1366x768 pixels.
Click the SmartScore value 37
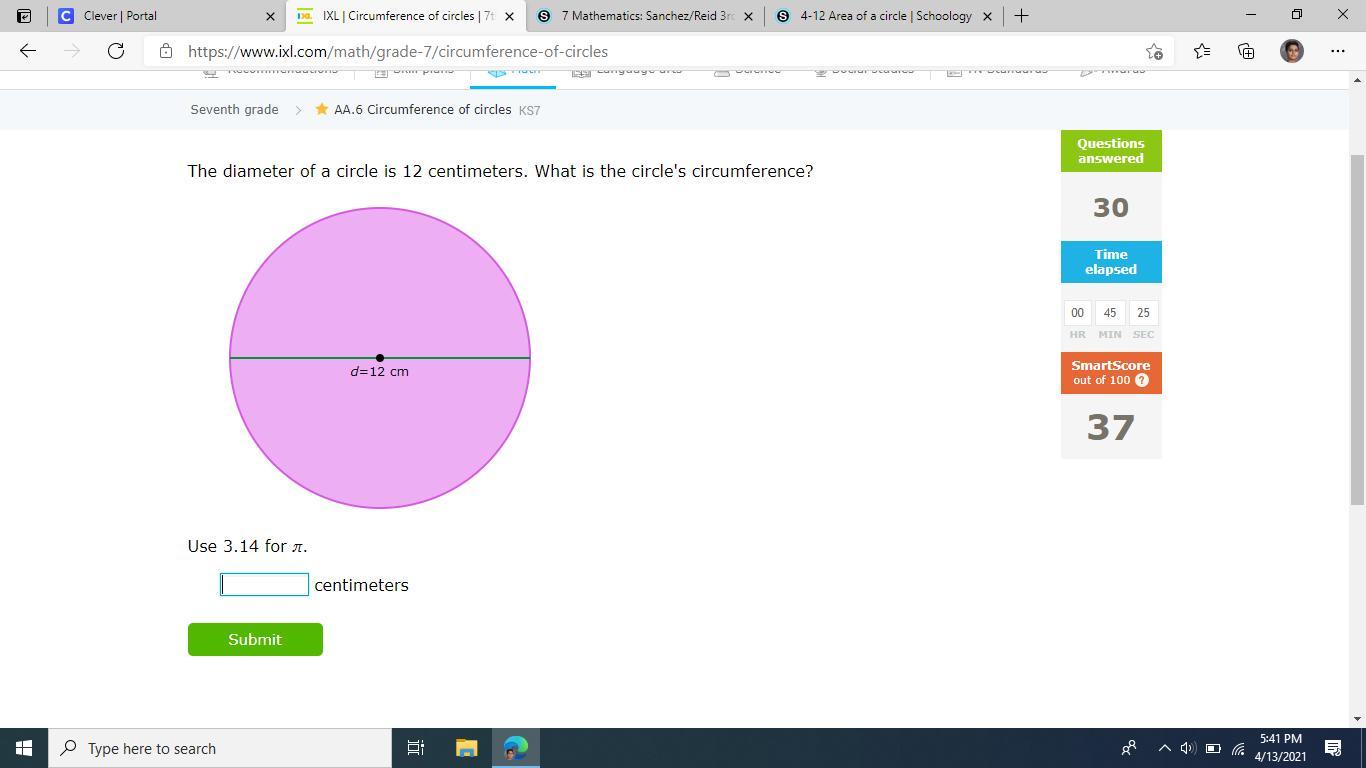1111,427
